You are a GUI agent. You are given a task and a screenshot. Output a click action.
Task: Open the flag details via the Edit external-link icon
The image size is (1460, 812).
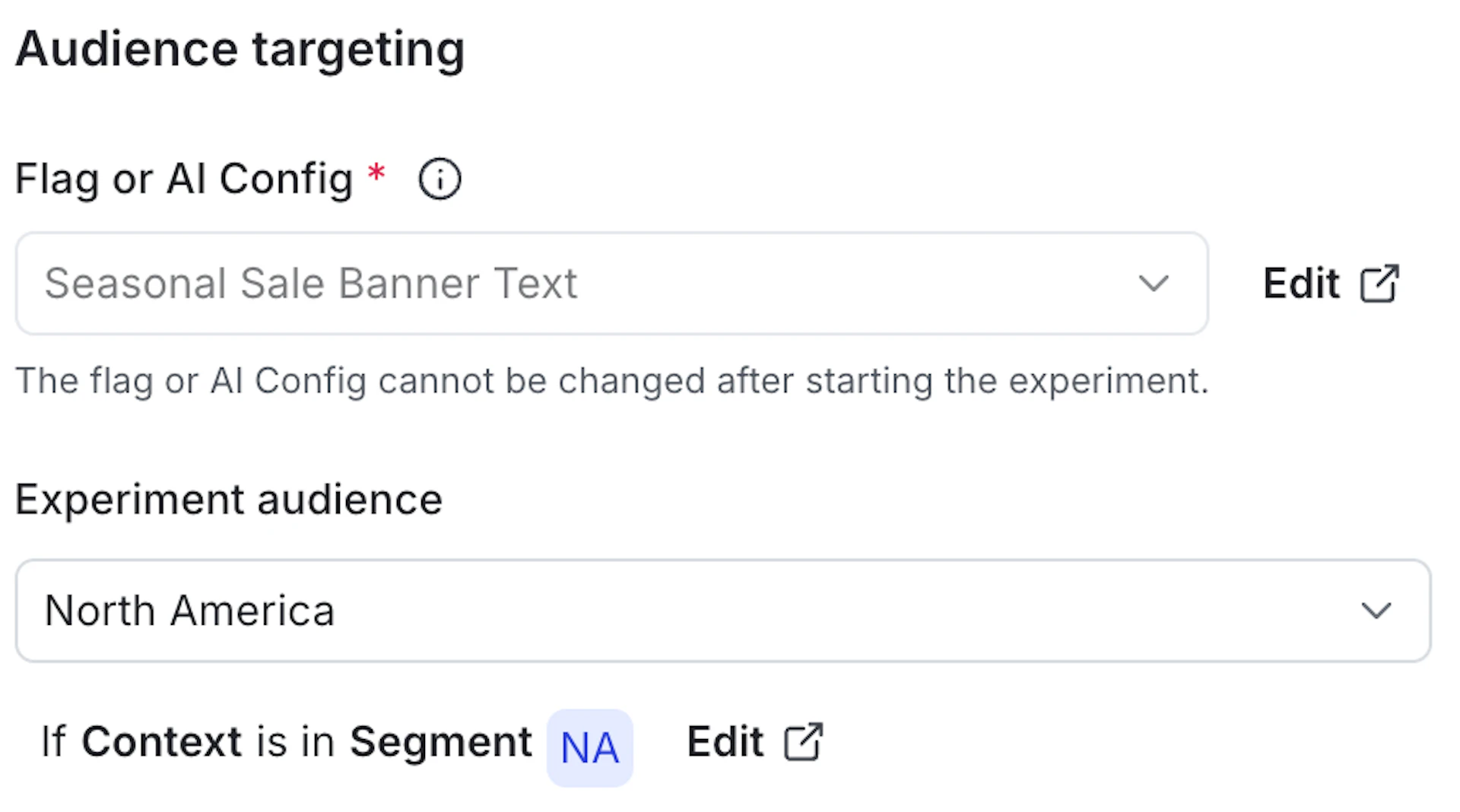pyautogui.click(x=1382, y=282)
